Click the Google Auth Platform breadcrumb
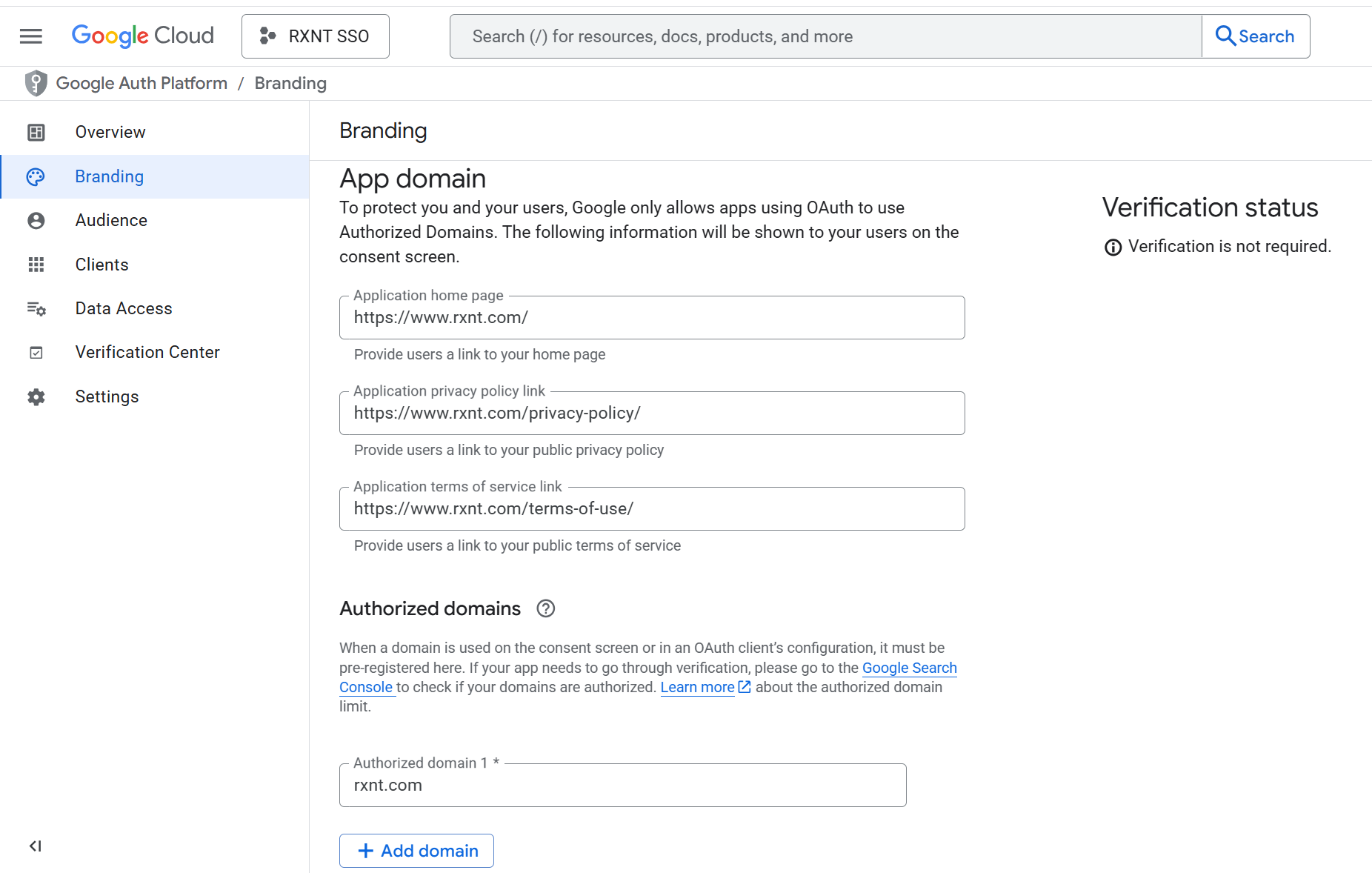Viewport: 1372px width, 873px height. point(141,84)
